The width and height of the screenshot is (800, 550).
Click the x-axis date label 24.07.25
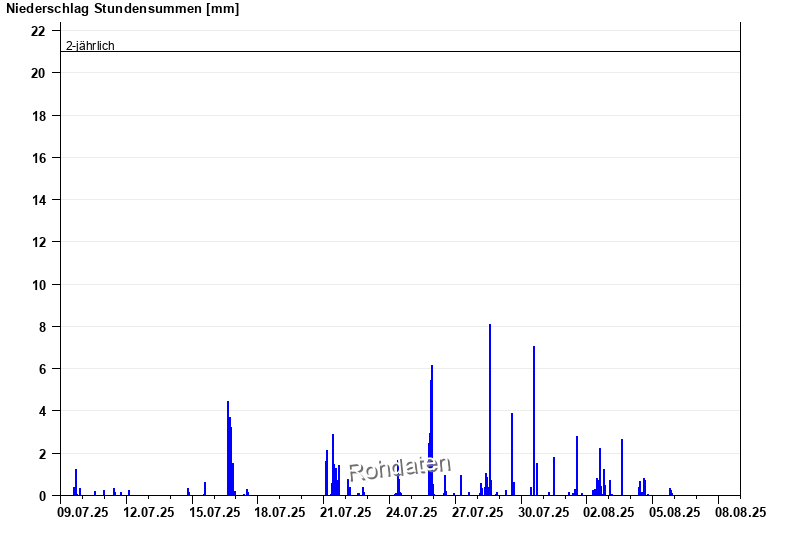point(412,512)
